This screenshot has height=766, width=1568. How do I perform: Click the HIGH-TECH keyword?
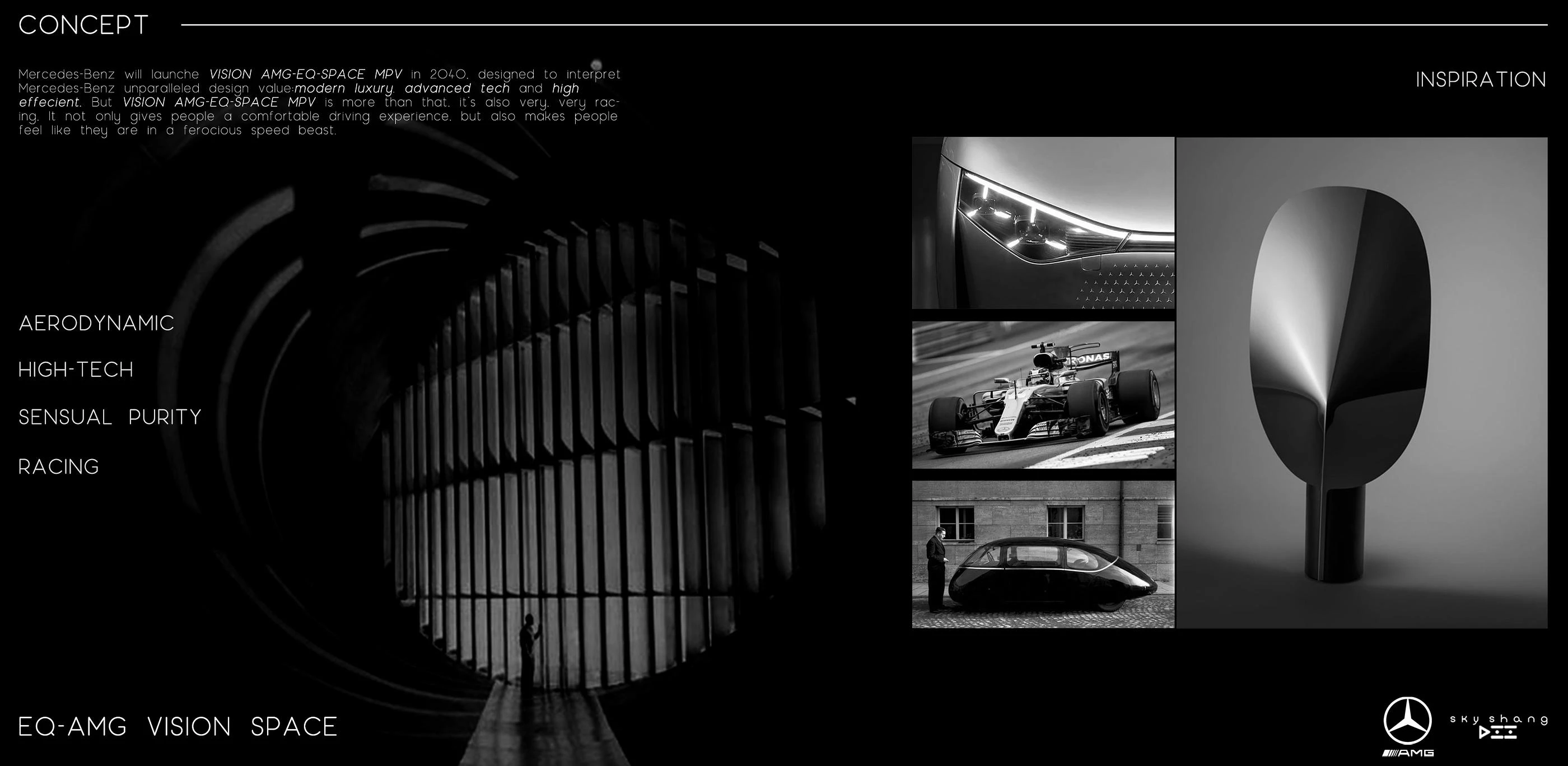click(x=76, y=370)
